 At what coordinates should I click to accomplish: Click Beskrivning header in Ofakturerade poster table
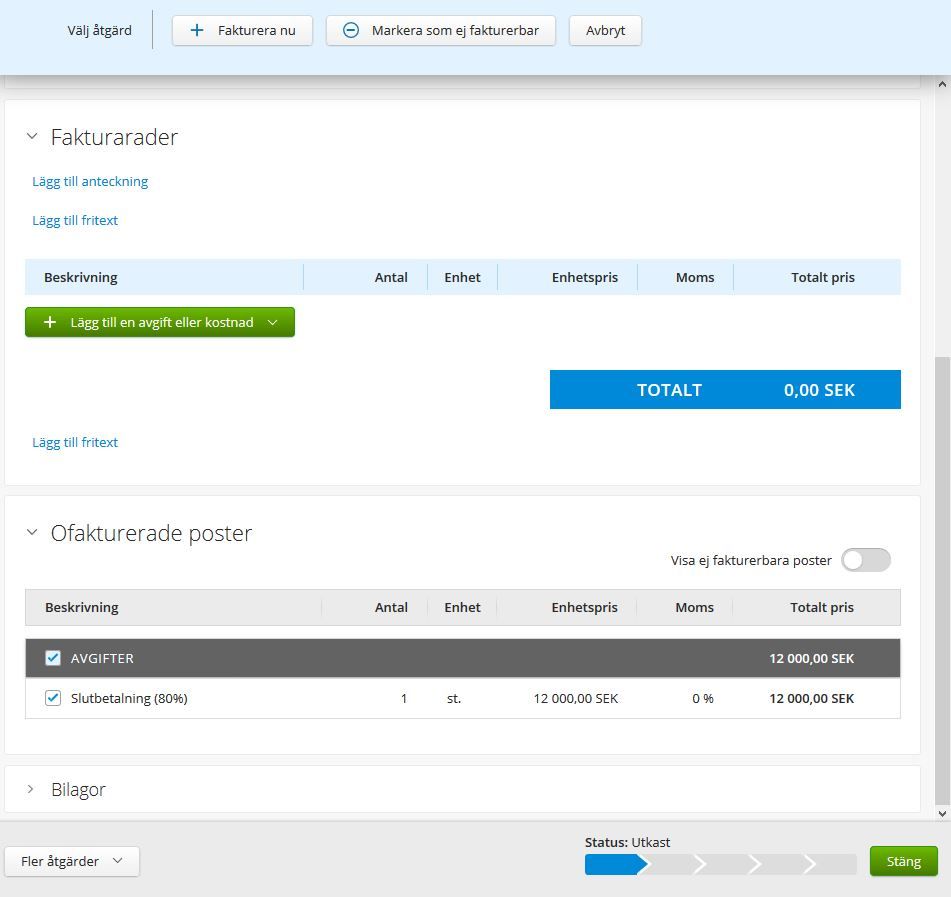(82, 607)
